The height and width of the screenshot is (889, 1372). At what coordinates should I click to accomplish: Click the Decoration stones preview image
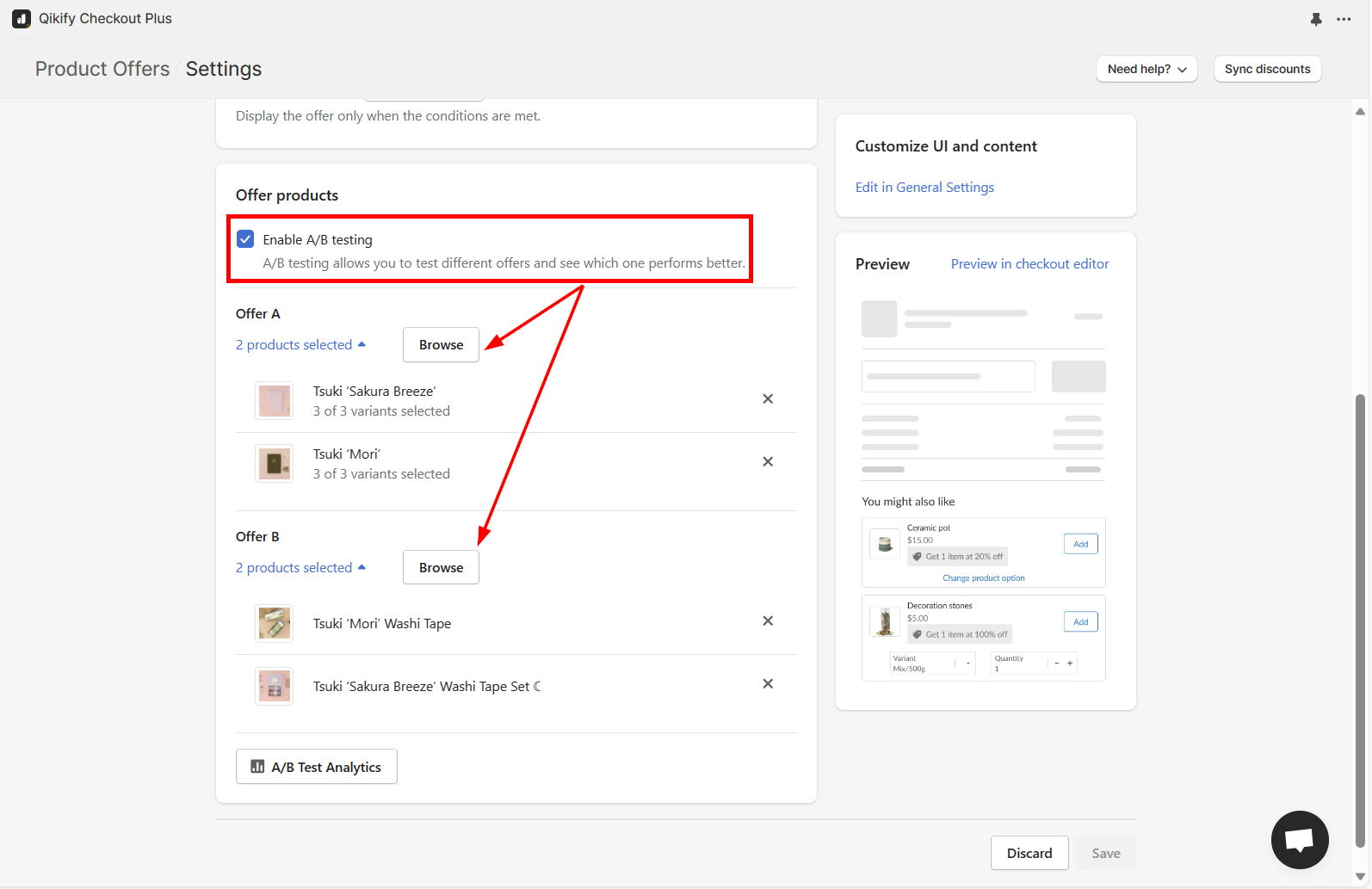tap(885, 621)
